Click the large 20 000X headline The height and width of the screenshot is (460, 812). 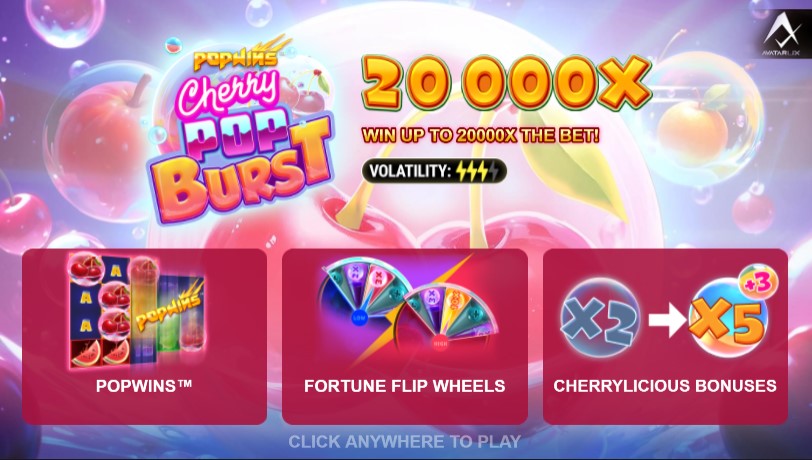[506, 83]
